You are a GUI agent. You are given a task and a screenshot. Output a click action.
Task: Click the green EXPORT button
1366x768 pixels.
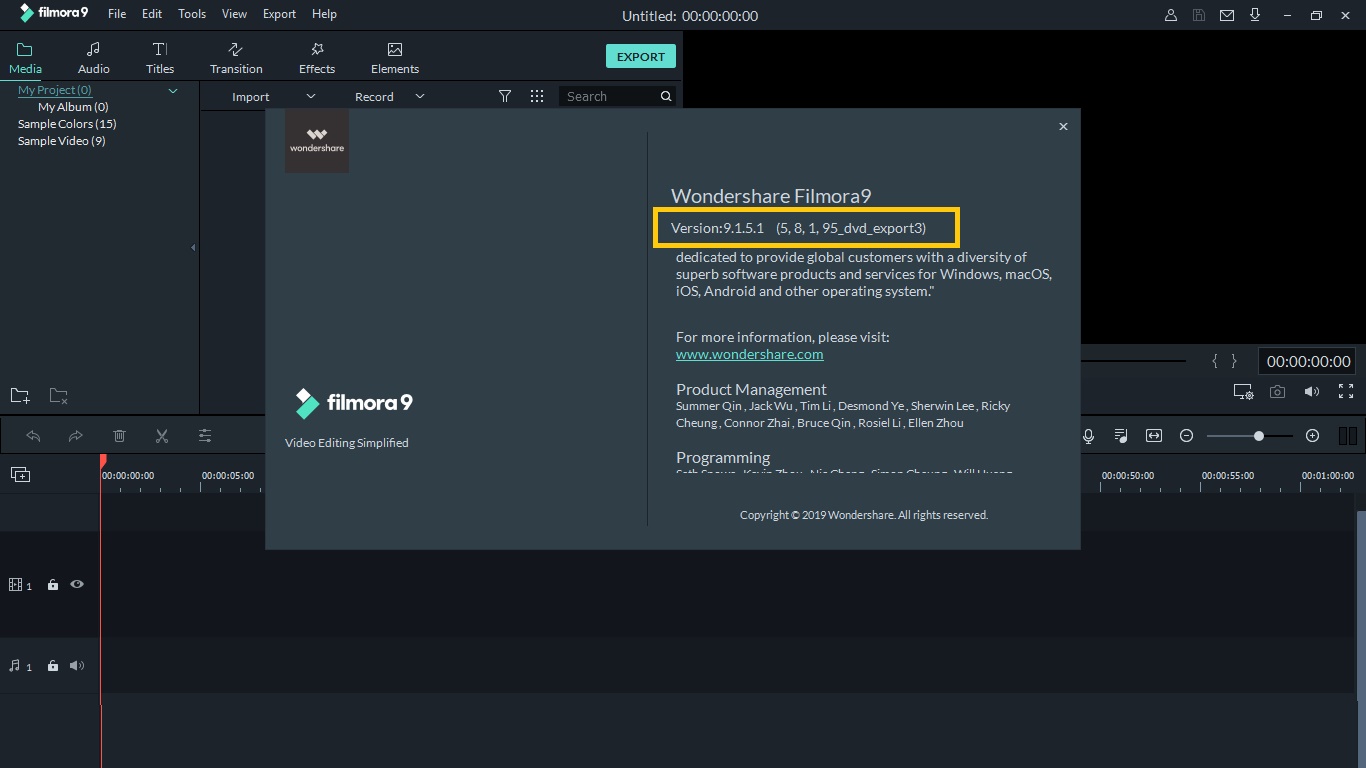tap(641, 57)
